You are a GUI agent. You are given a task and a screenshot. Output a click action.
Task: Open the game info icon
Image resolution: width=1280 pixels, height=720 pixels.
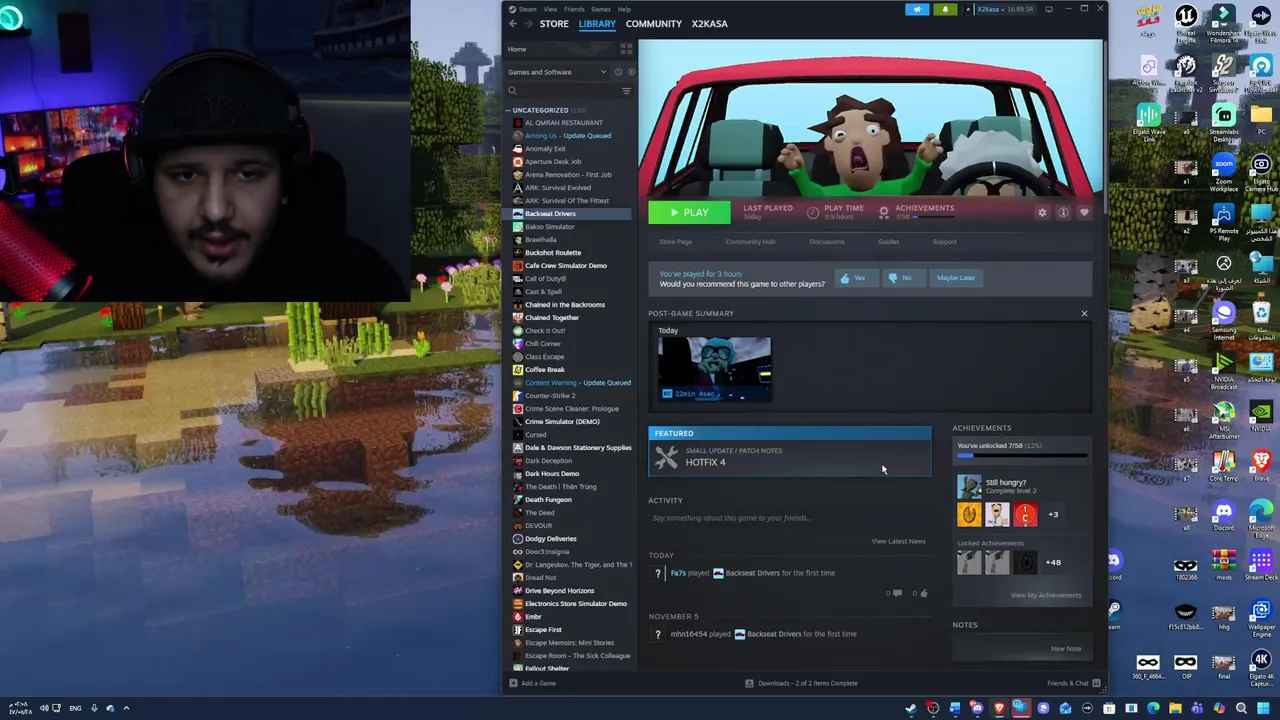(x=1063, y=212)
